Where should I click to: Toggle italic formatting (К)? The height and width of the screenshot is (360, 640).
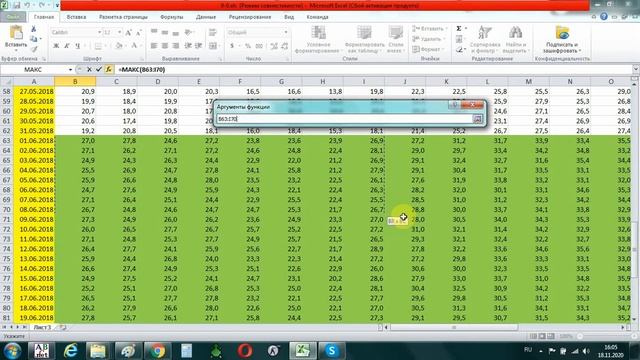click(x=67, y=46)
